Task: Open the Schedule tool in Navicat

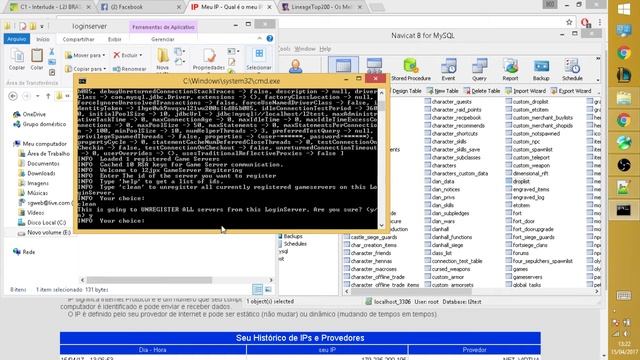Action: click(x=572, y=69)
